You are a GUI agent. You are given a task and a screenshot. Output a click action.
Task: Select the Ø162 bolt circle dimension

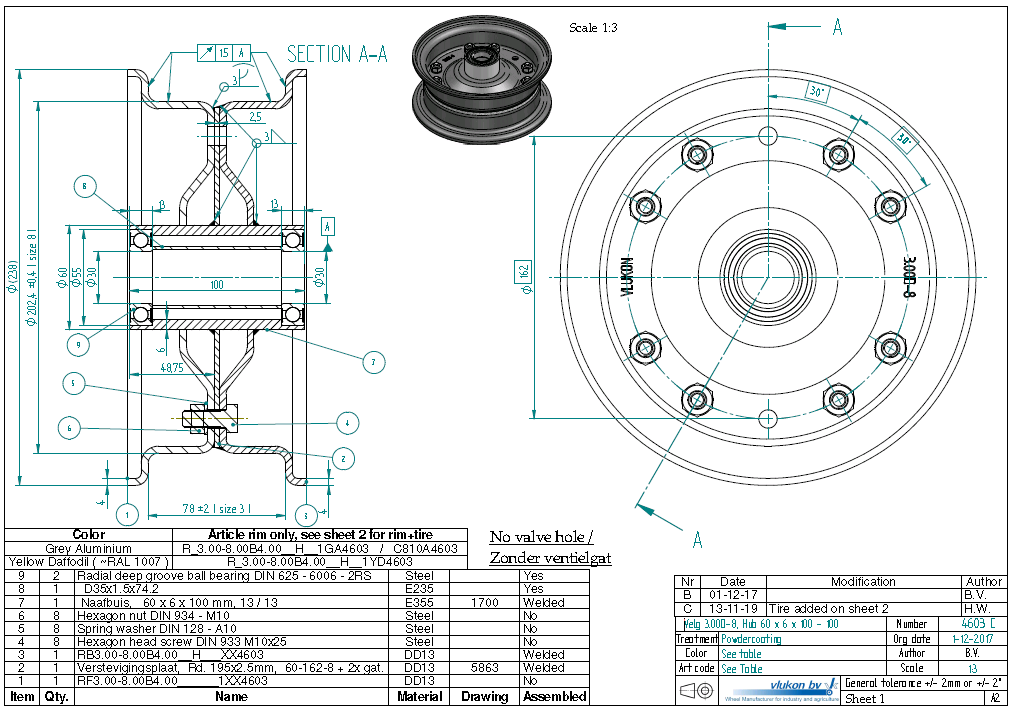click(525, 271)
